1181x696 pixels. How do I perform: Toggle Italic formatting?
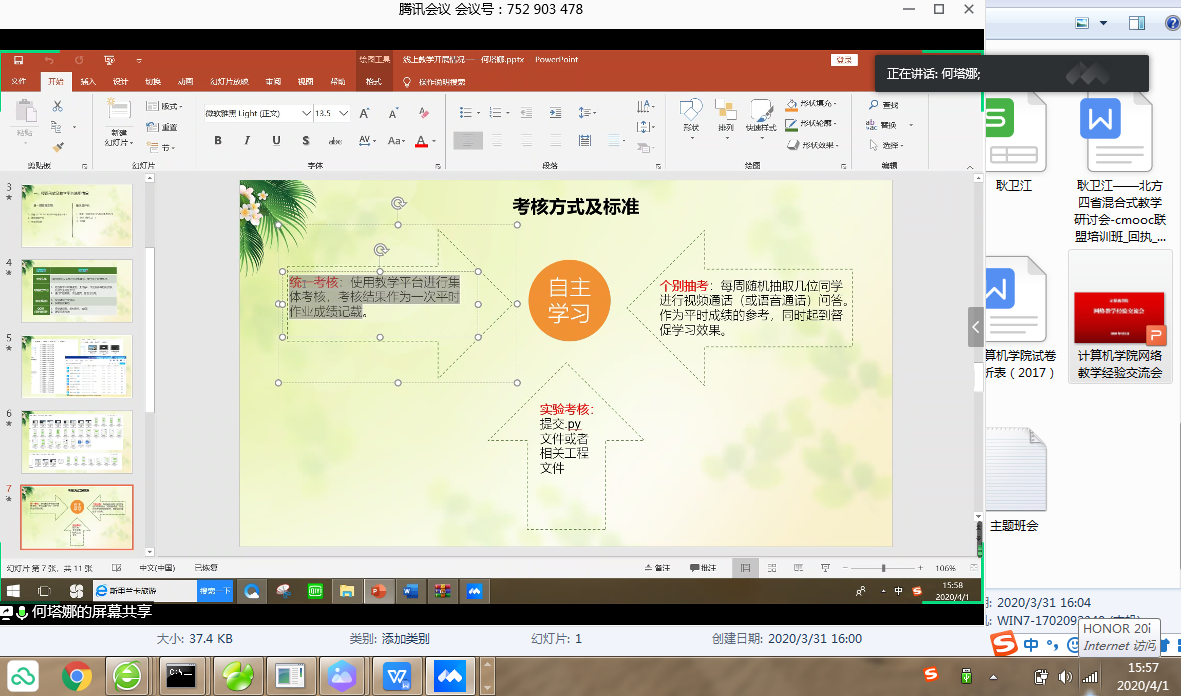coord(247,141)
